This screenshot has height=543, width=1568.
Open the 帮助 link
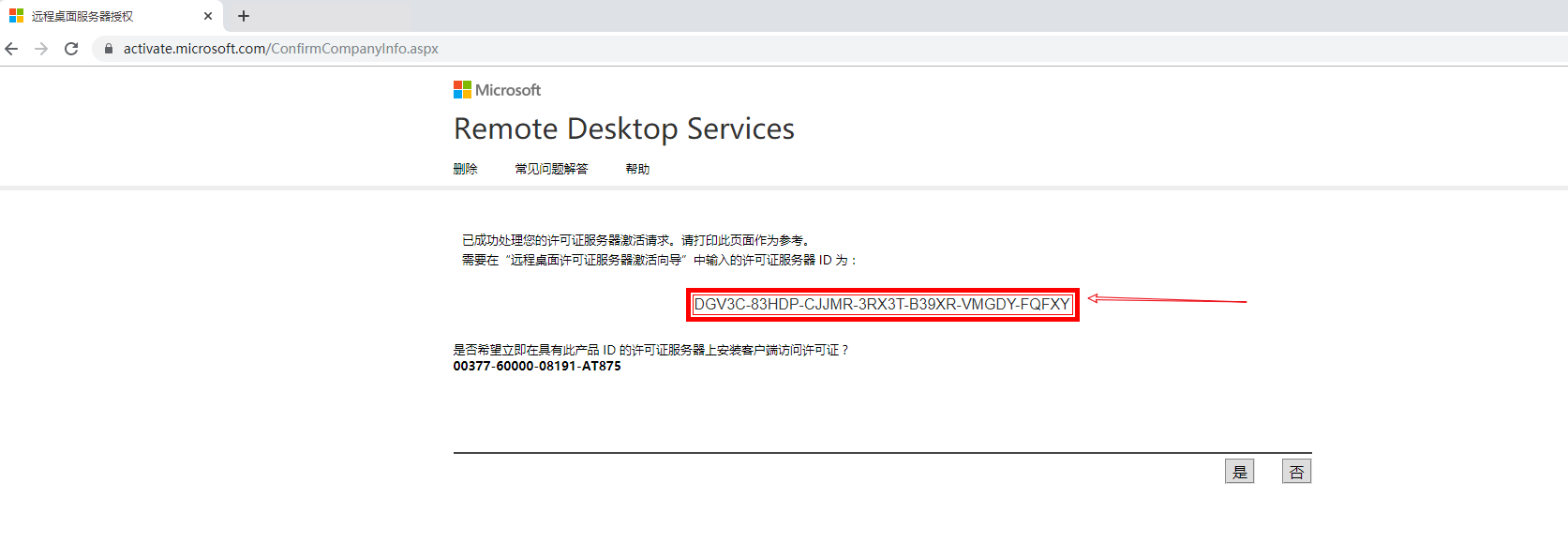tap(637, 169)
